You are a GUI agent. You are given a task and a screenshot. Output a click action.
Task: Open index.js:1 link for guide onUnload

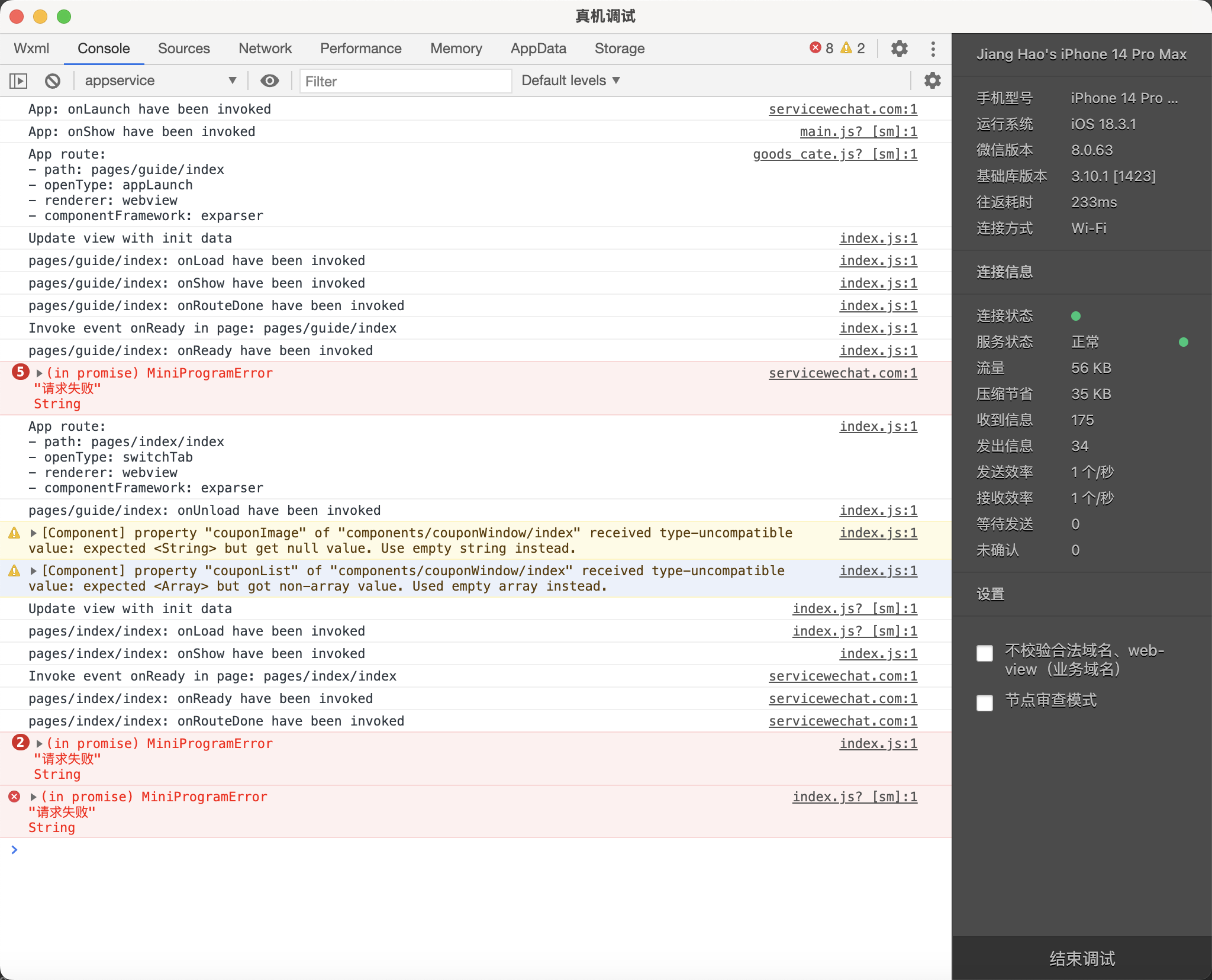[878, 510]
